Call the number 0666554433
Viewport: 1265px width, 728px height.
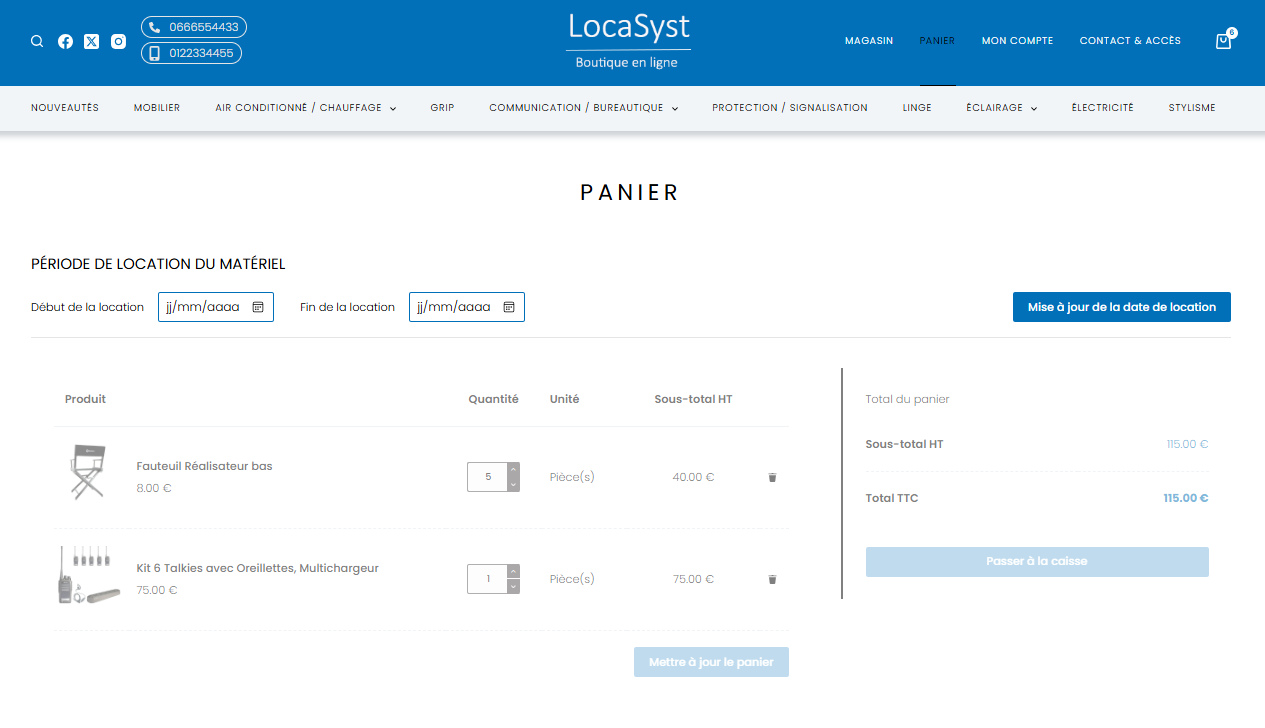tap(194, 27)
